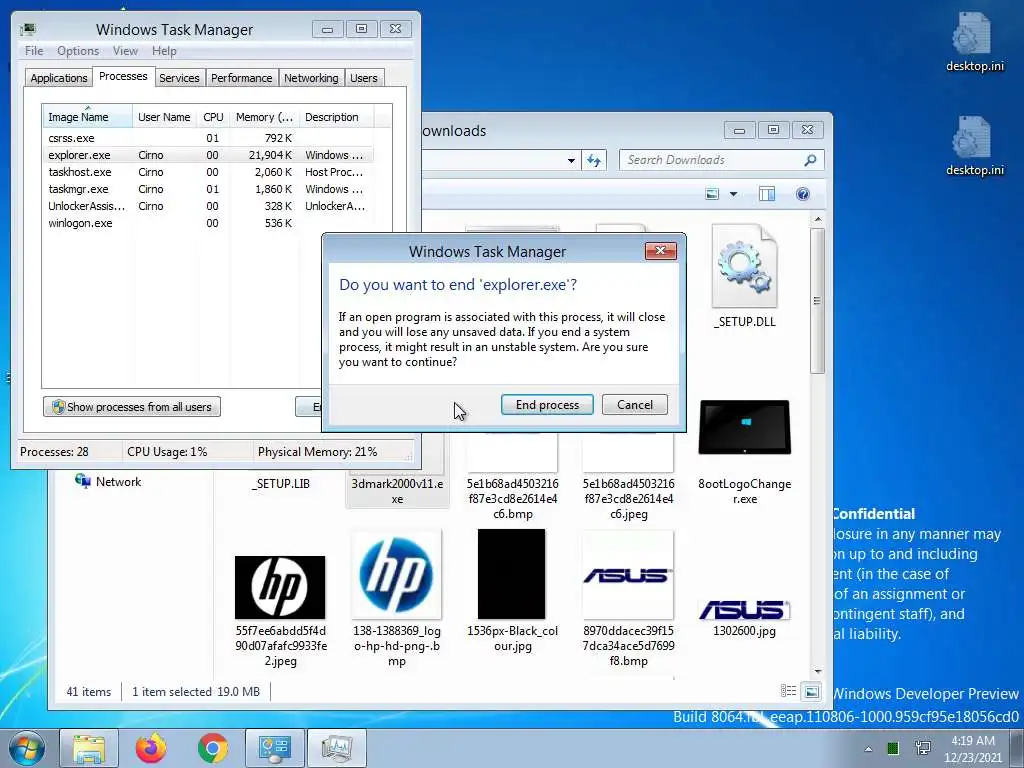Click the search magnifier icon in Downloads
1024x768 pixels.
tap(810, 160)
